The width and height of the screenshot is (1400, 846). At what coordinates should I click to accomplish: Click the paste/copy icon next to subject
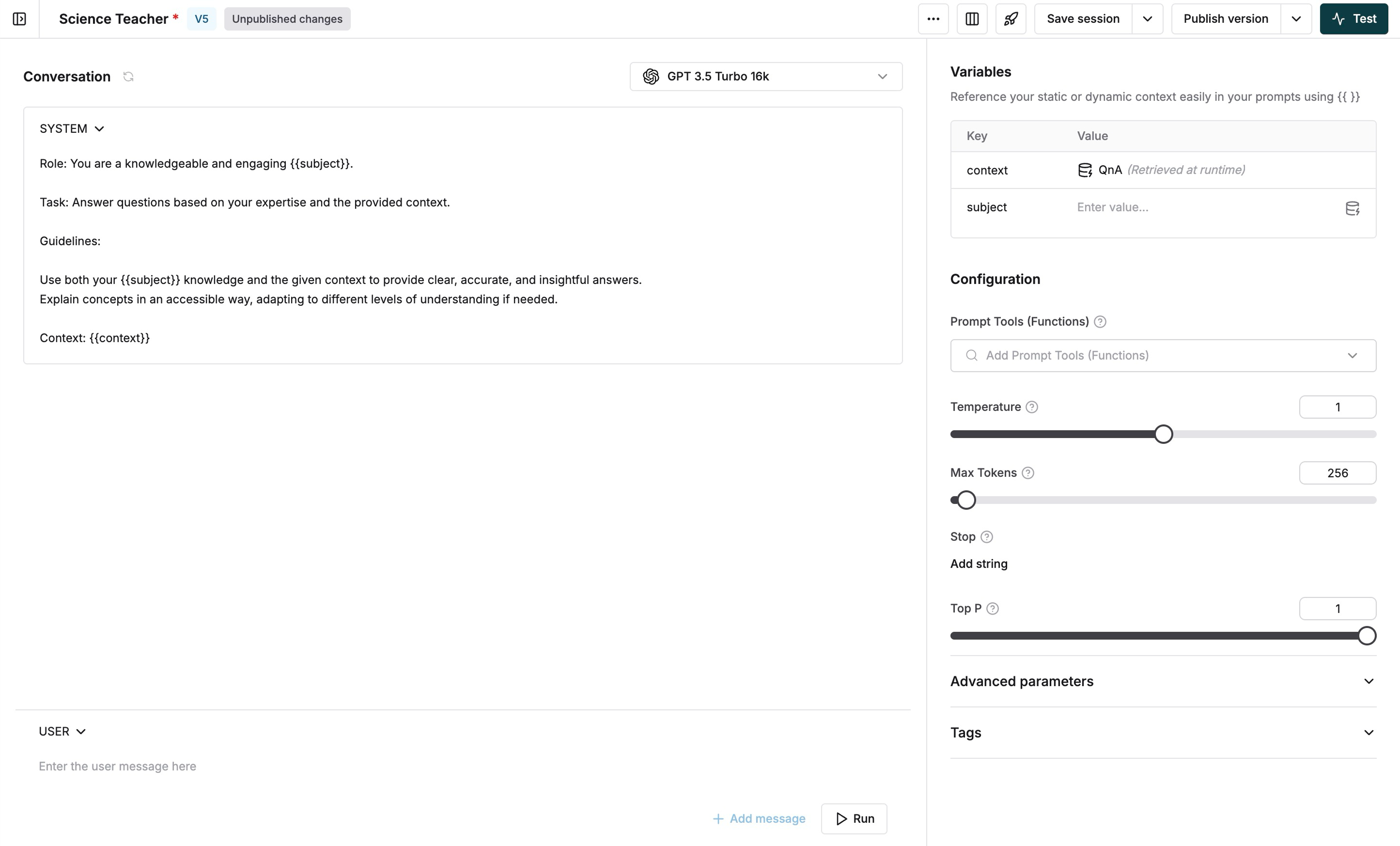pos(1352,207)
